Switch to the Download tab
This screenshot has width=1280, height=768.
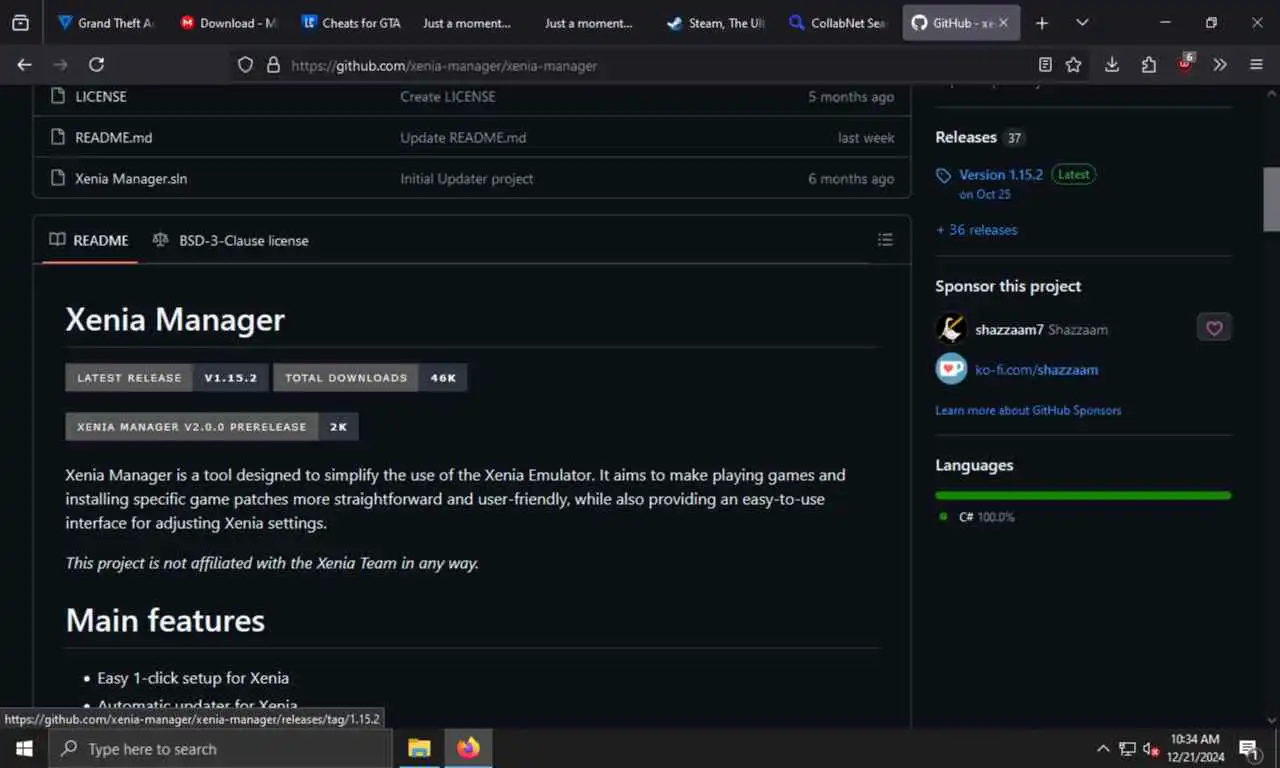(x=227, y=22)
